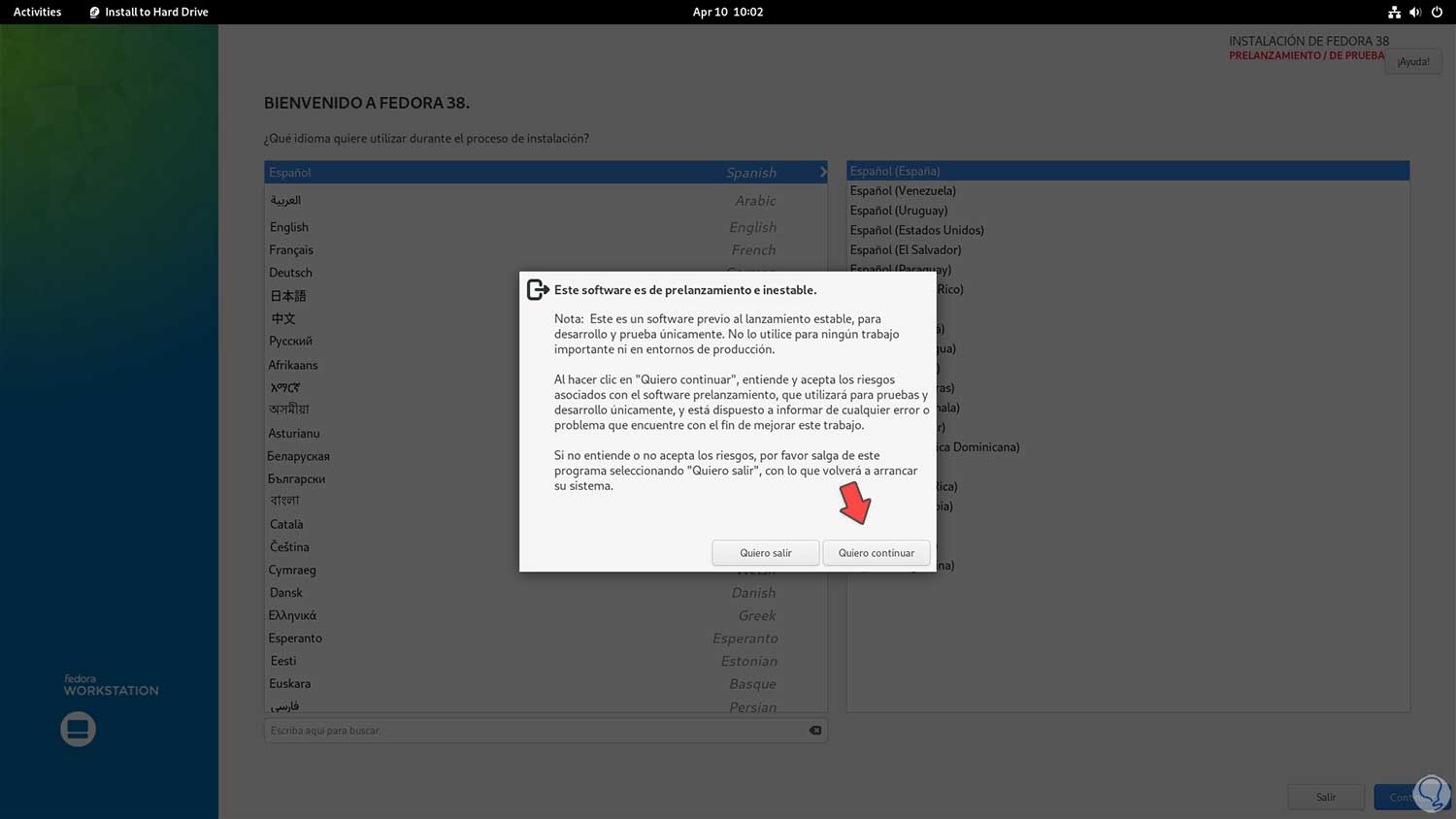Select Ελληνικά Greek in the language list
Image resolution: width=1456 pixels, height=819 pixels.
tap(546, 615)
